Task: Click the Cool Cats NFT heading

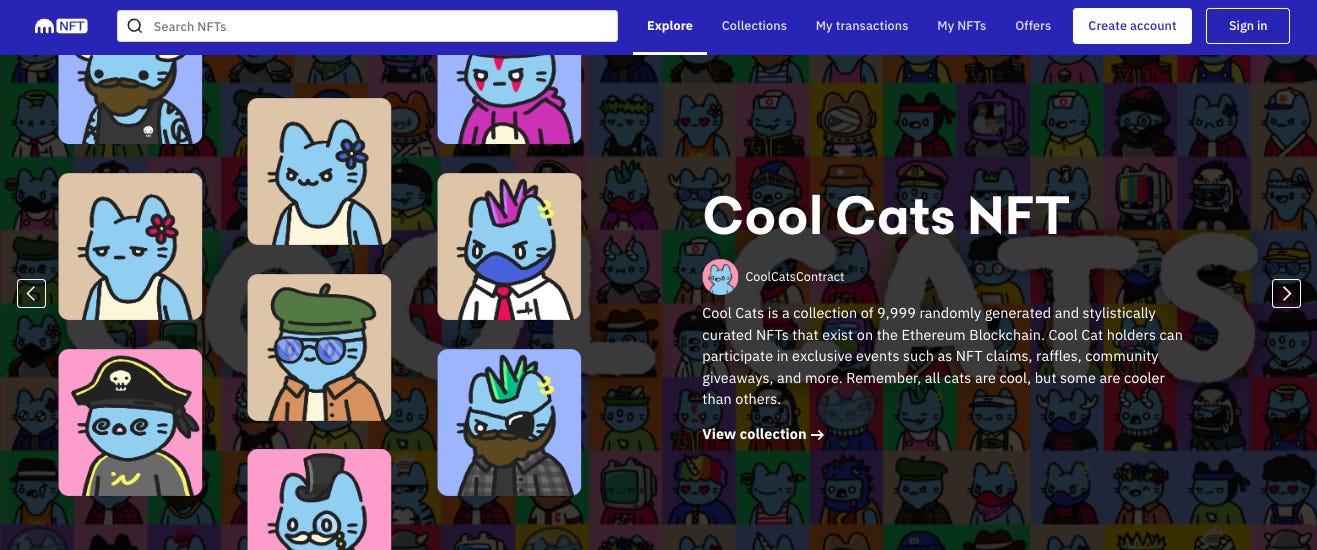Action: [x=886, y=214]
